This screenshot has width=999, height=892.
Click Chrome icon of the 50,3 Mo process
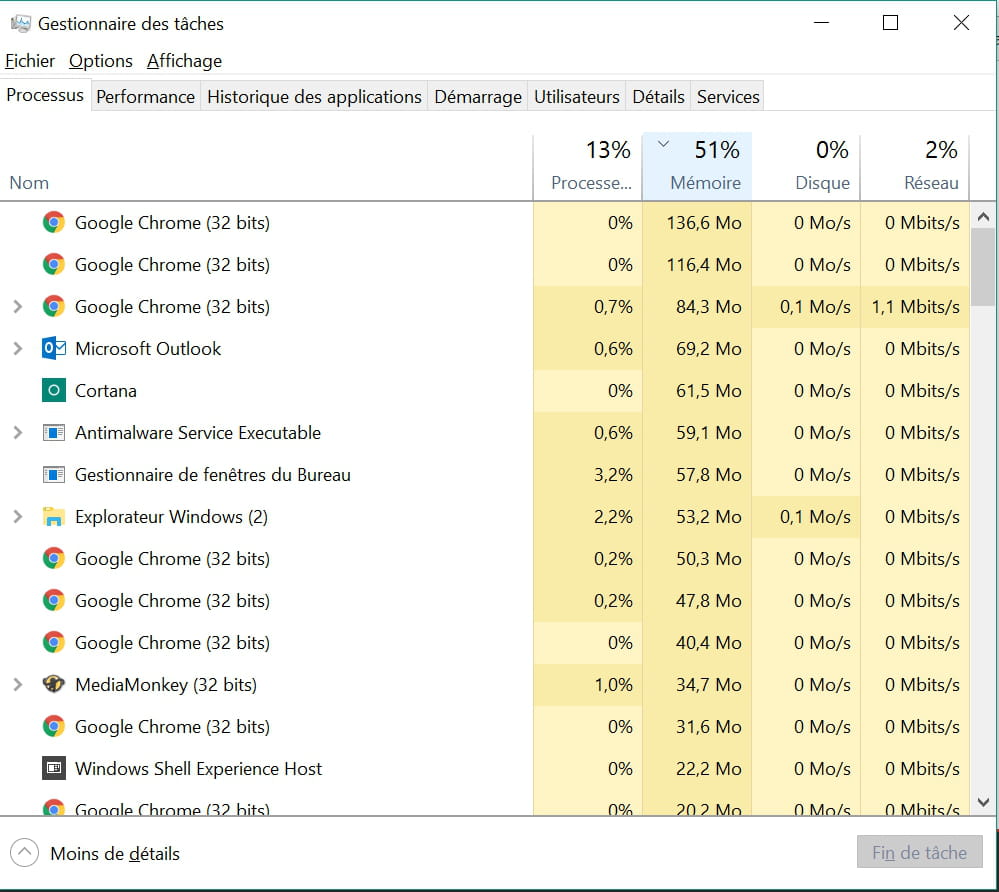(x=54, y=559)
